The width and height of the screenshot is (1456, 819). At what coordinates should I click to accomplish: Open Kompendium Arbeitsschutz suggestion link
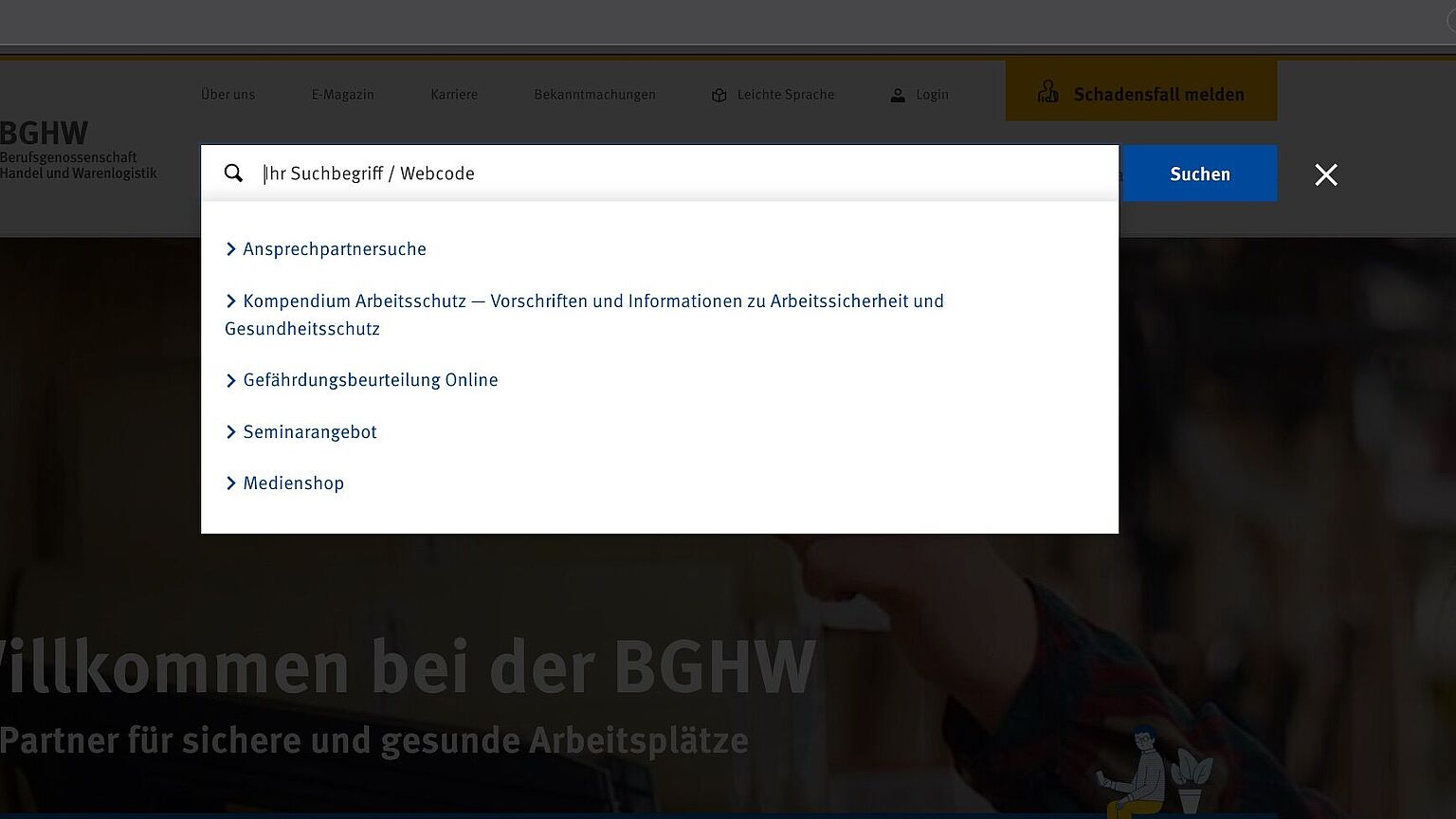[x=584, y=315]
